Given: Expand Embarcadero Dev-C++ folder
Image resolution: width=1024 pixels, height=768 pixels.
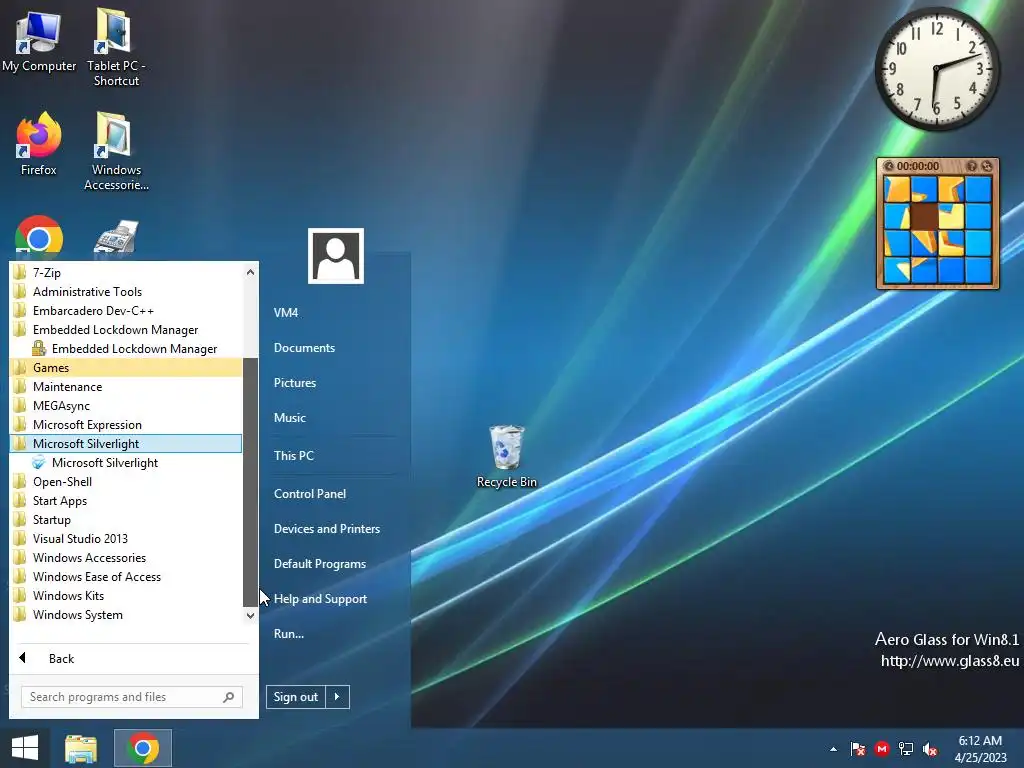Looking at the screenshot, I should [126, 310].
